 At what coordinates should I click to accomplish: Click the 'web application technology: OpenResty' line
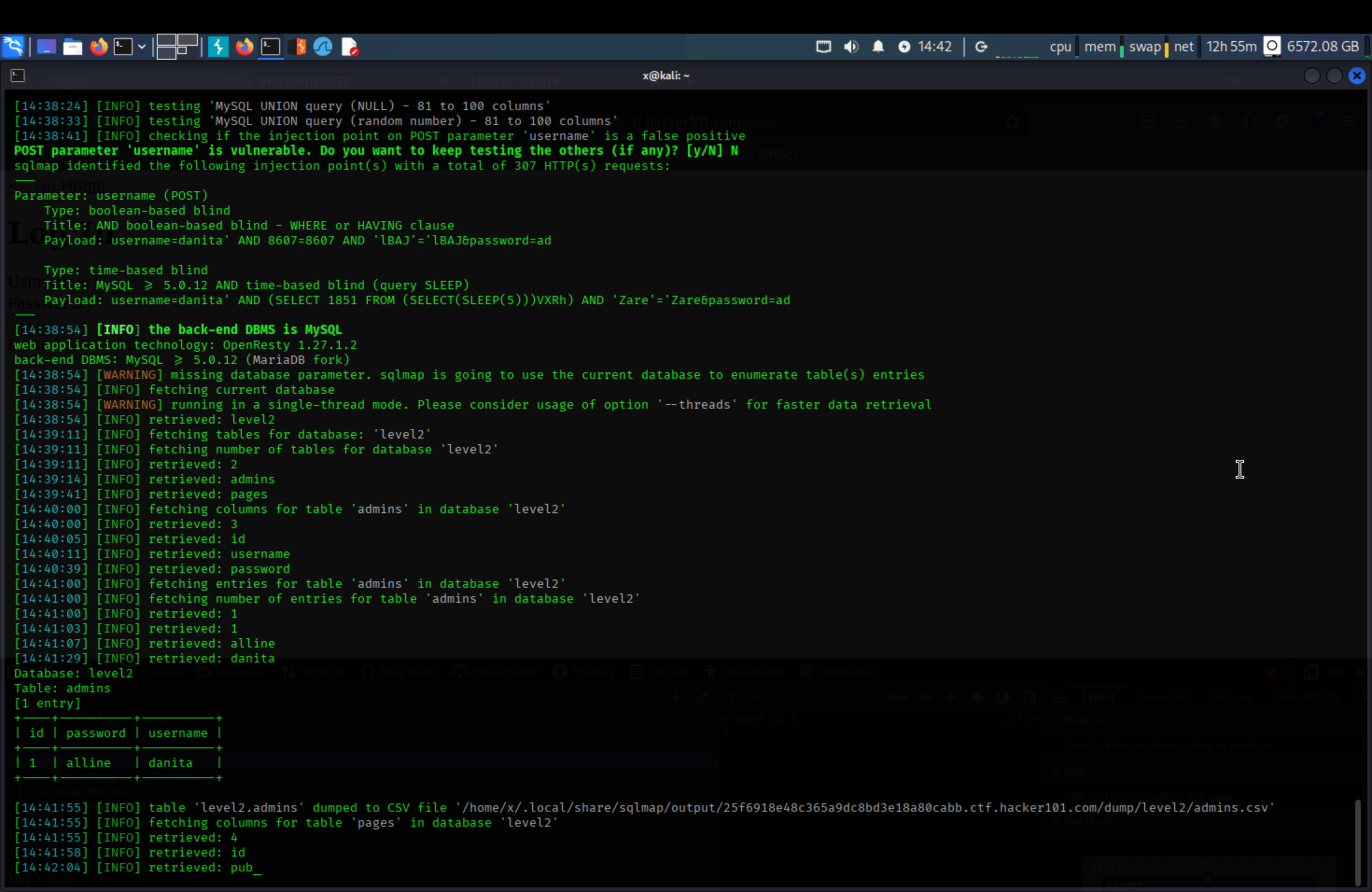(x=186, y=345)
